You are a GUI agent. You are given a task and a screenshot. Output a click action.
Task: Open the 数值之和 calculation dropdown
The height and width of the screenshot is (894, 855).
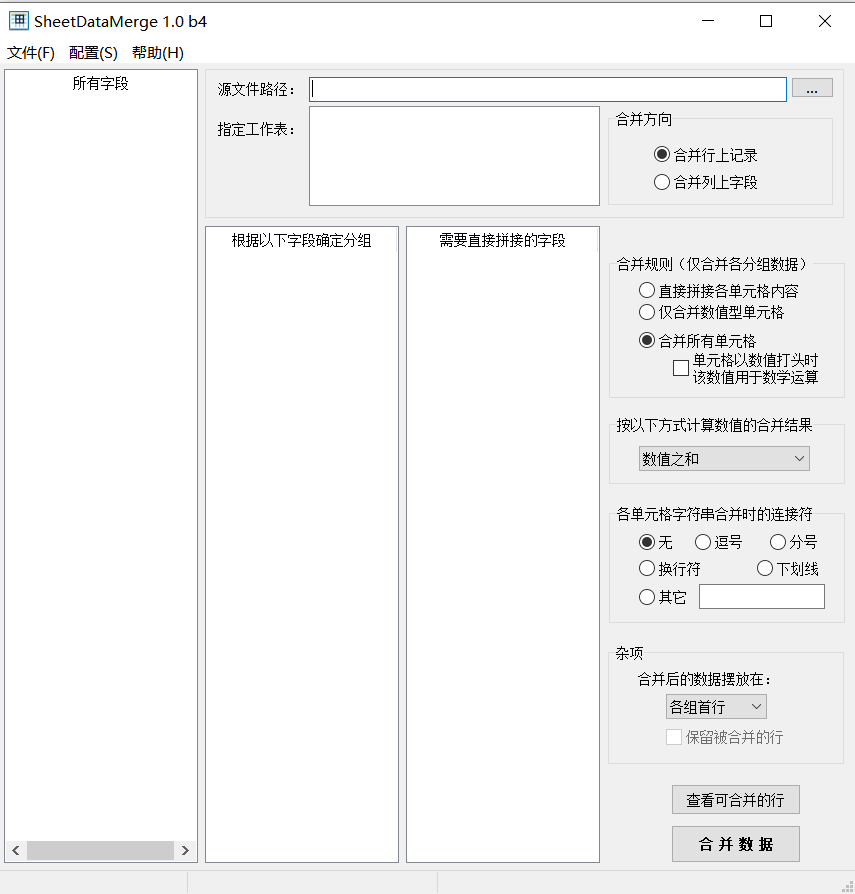pyautogui.click(x=723, y=458)
